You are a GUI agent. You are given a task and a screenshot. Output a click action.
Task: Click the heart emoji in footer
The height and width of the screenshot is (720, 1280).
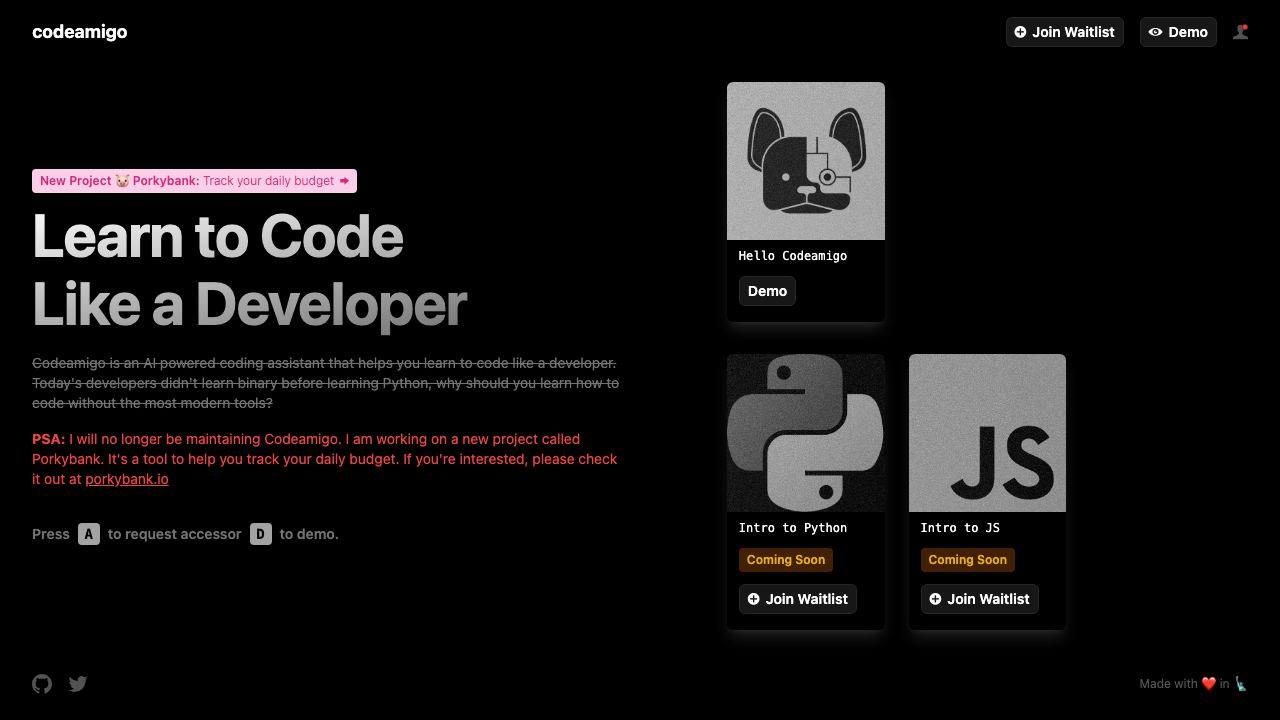pyautogui.click(x=1209, y=684)
